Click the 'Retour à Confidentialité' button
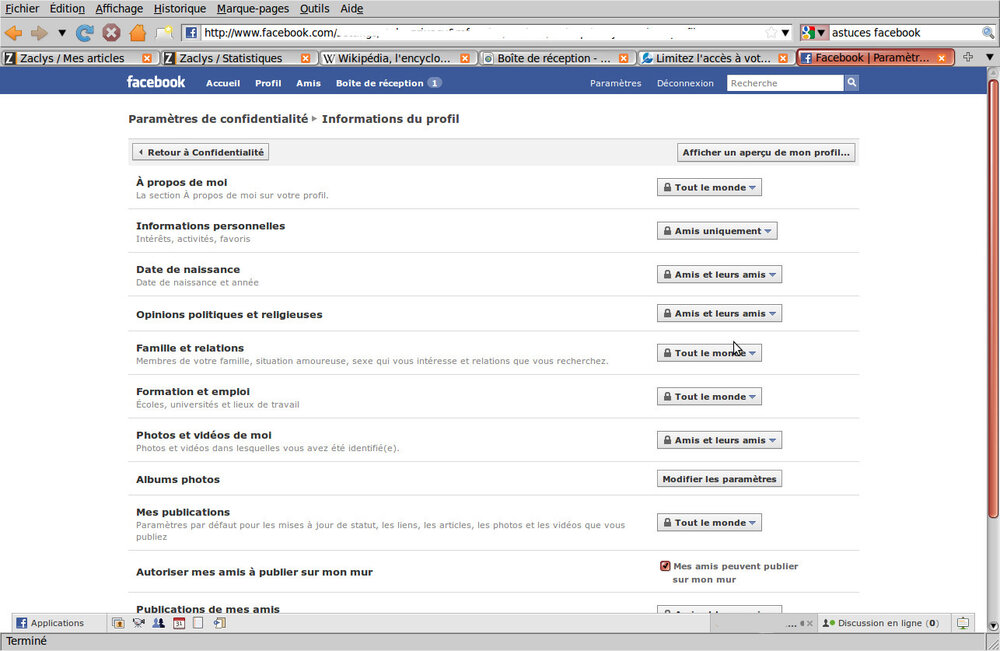The image size is (1000, 651). pos(200,152)
